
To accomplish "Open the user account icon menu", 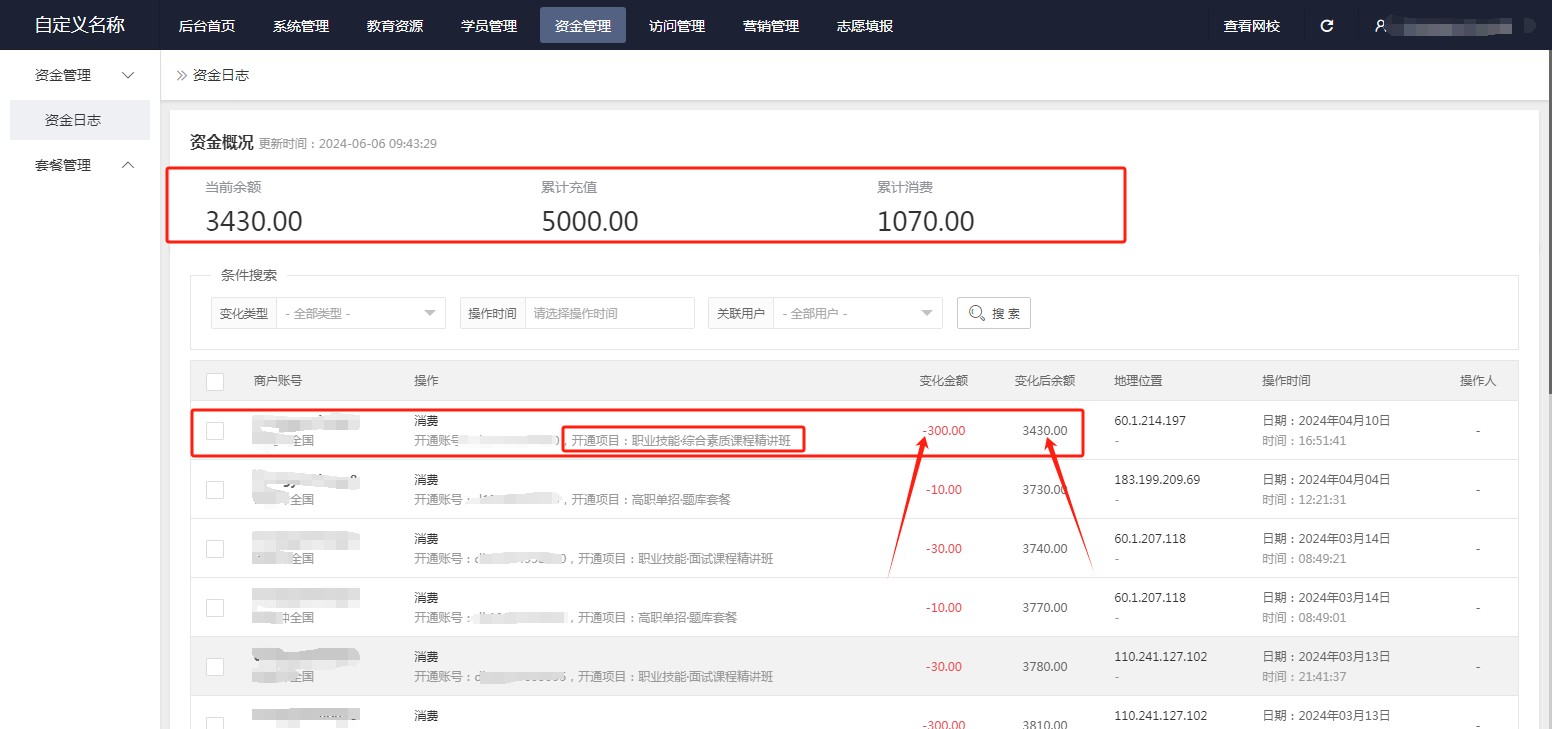I will (x=1381, y=26).
